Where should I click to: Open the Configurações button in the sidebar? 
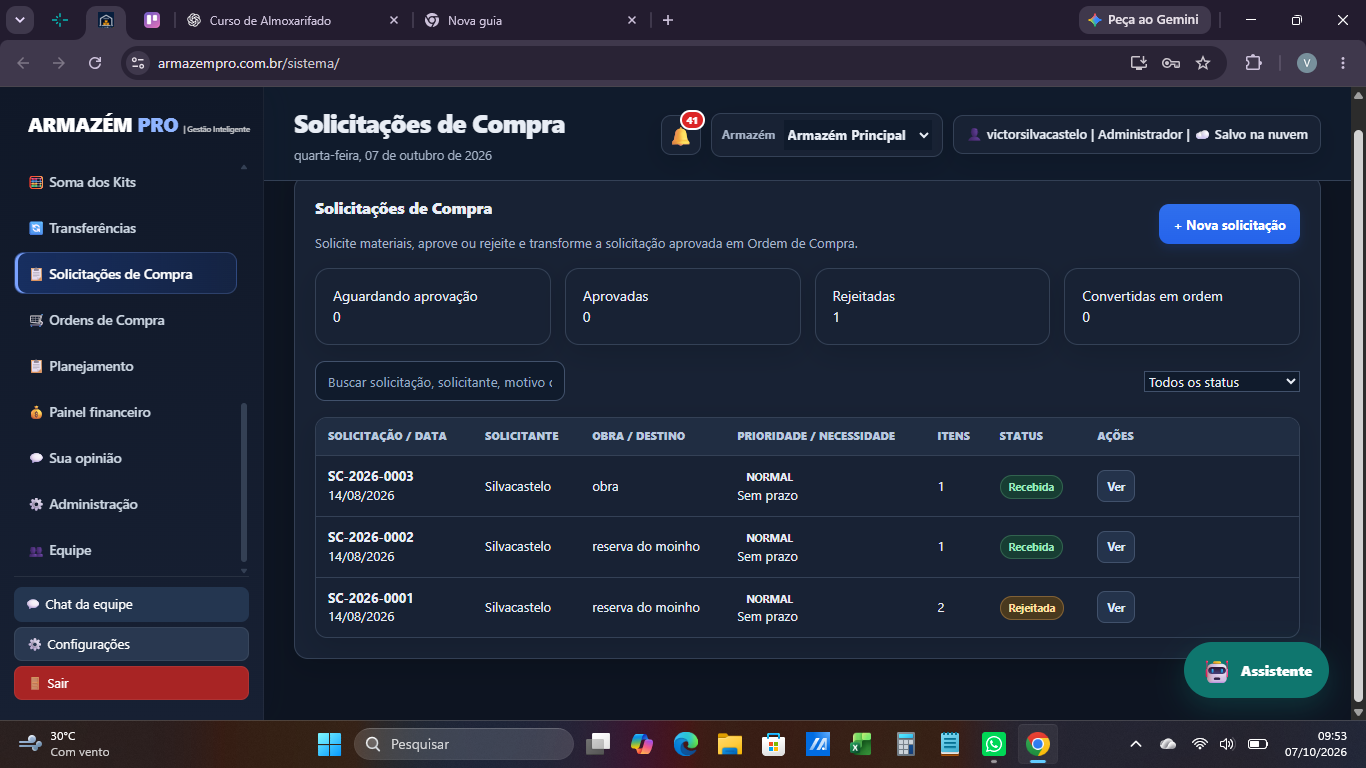point(131,644)
